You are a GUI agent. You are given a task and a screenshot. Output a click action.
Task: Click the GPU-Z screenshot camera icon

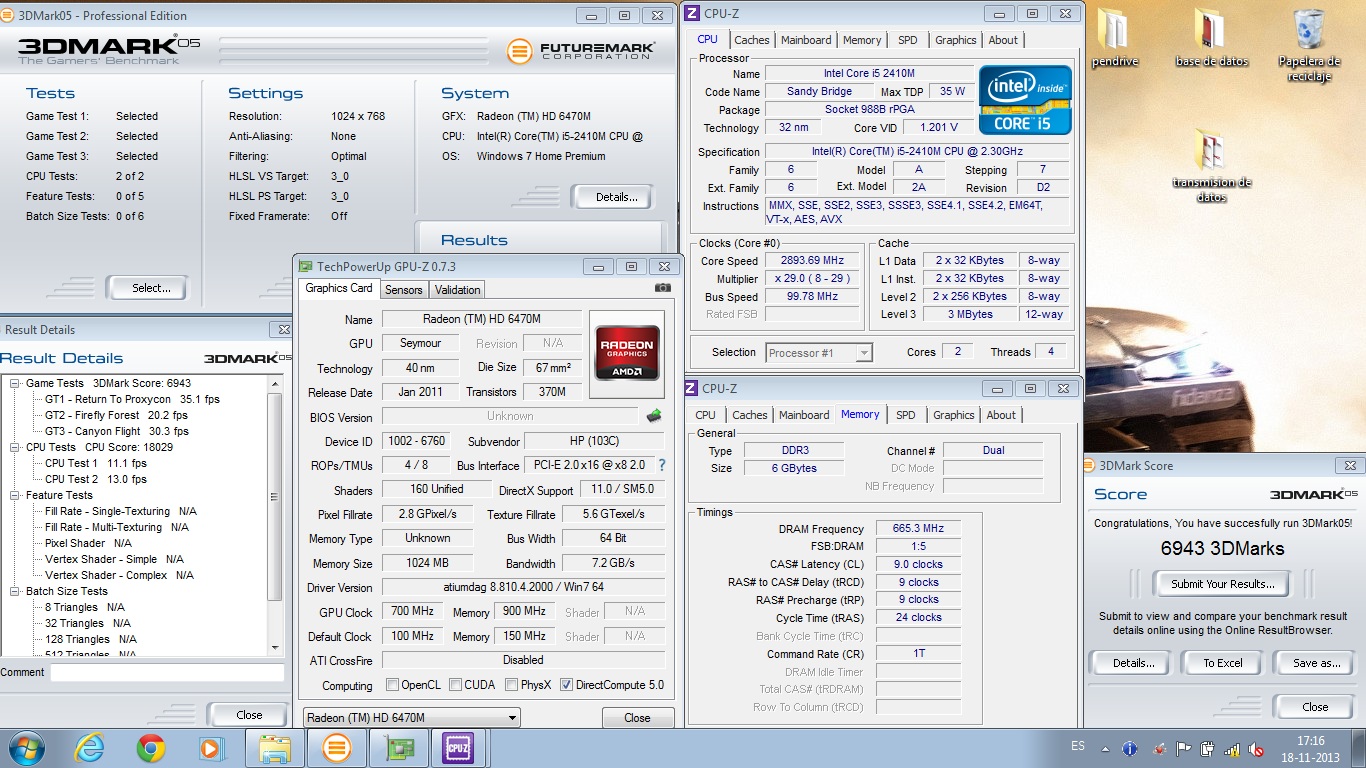tap(662, 288)
